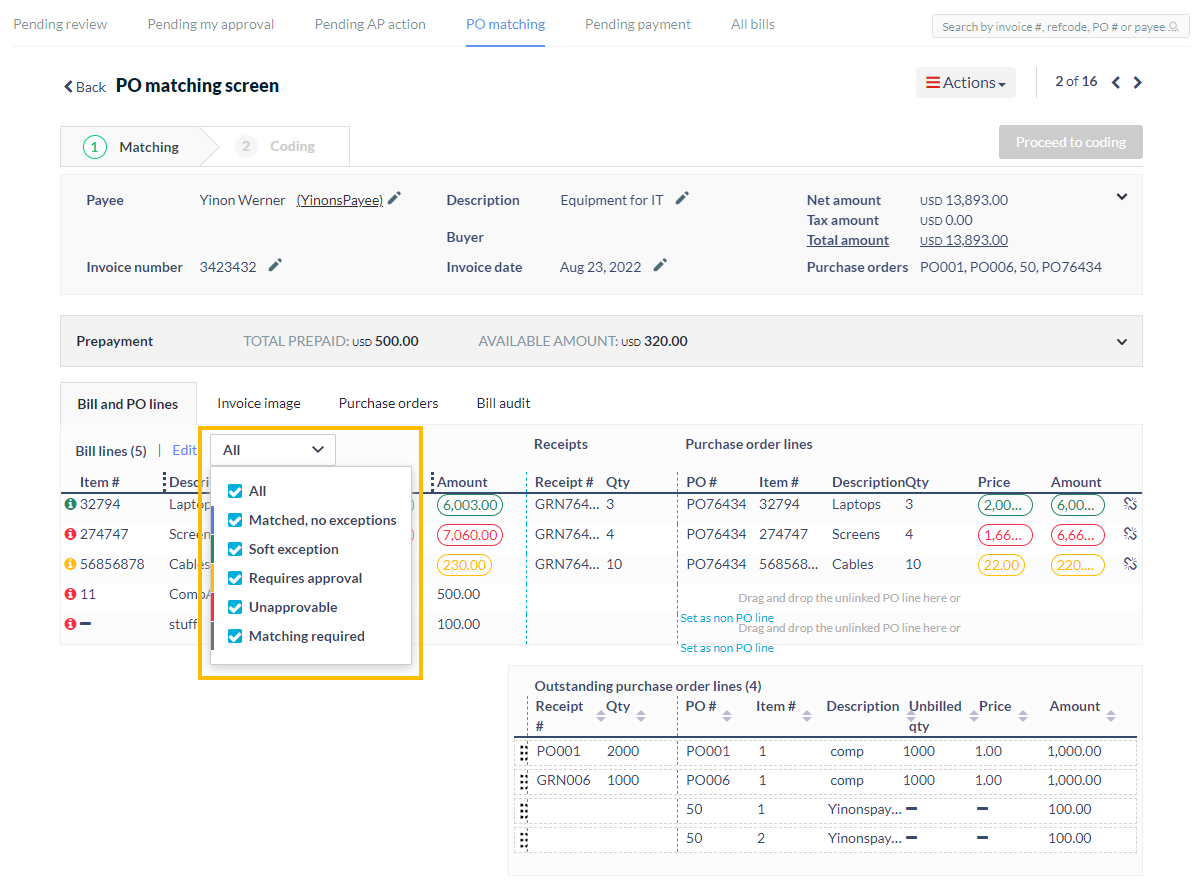This screenshot has width=1202, height=895.
Task: Grab the drag handle for PO001 row
Action: click(x=523, y=752)
